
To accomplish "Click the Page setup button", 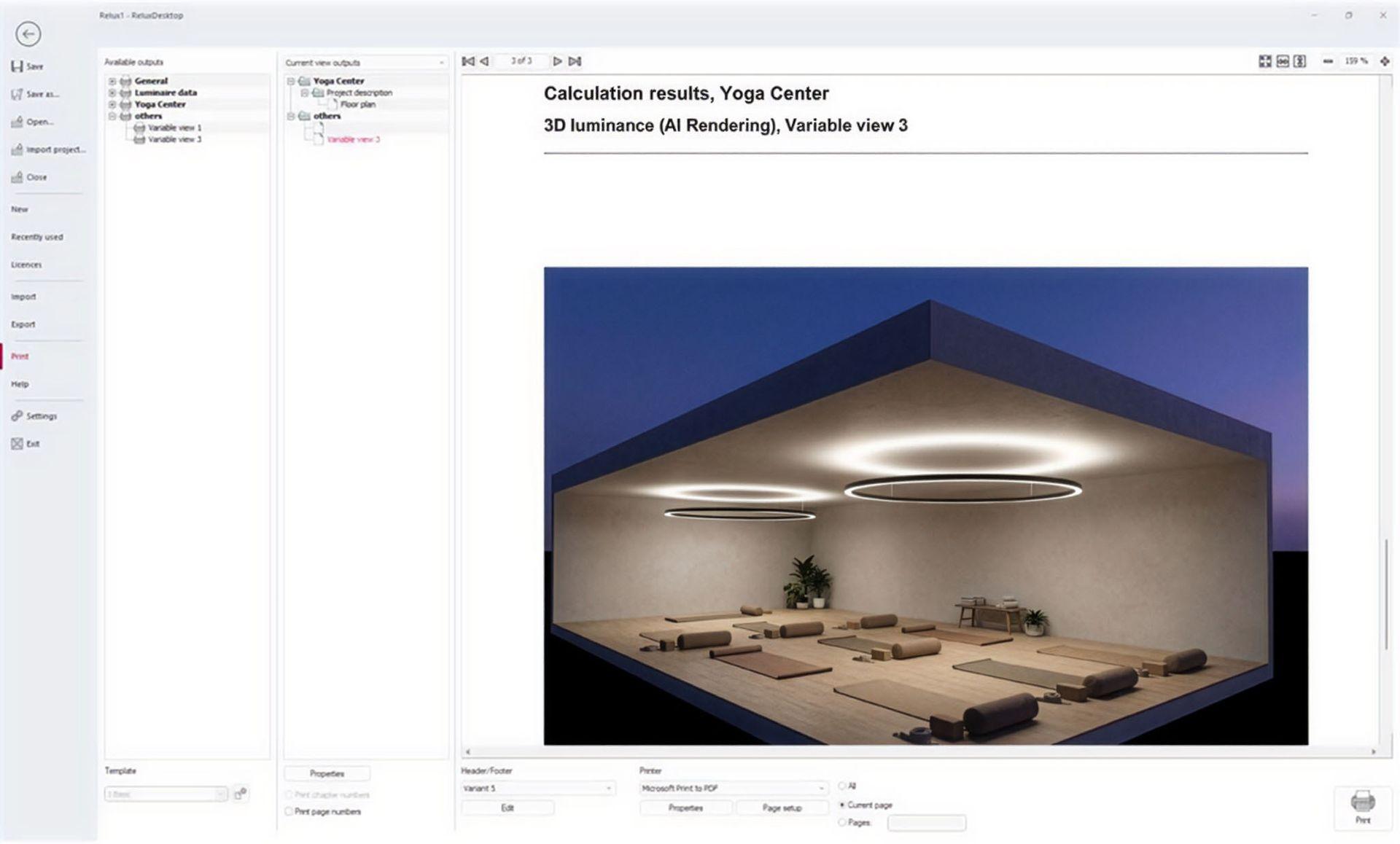I will click(x=782, y=808).
